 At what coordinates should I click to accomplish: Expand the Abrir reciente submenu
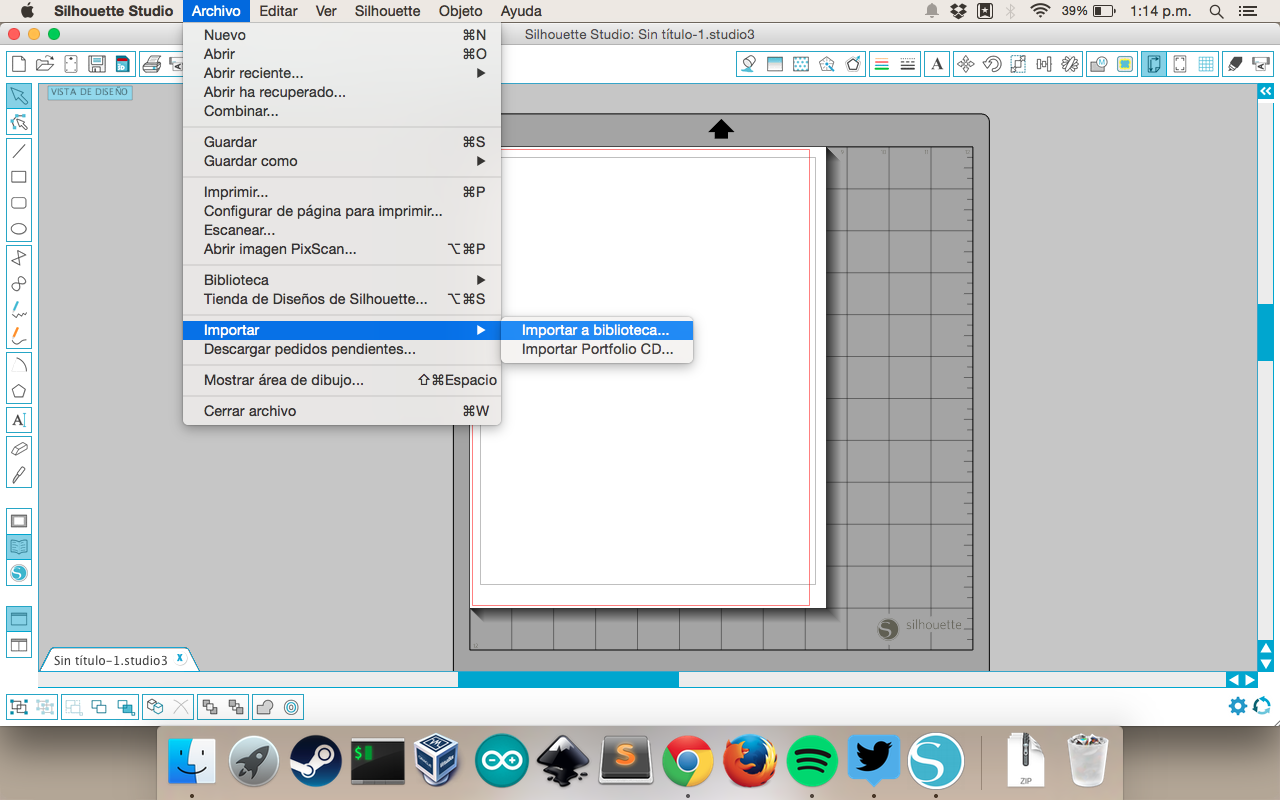tap(342, 73)
